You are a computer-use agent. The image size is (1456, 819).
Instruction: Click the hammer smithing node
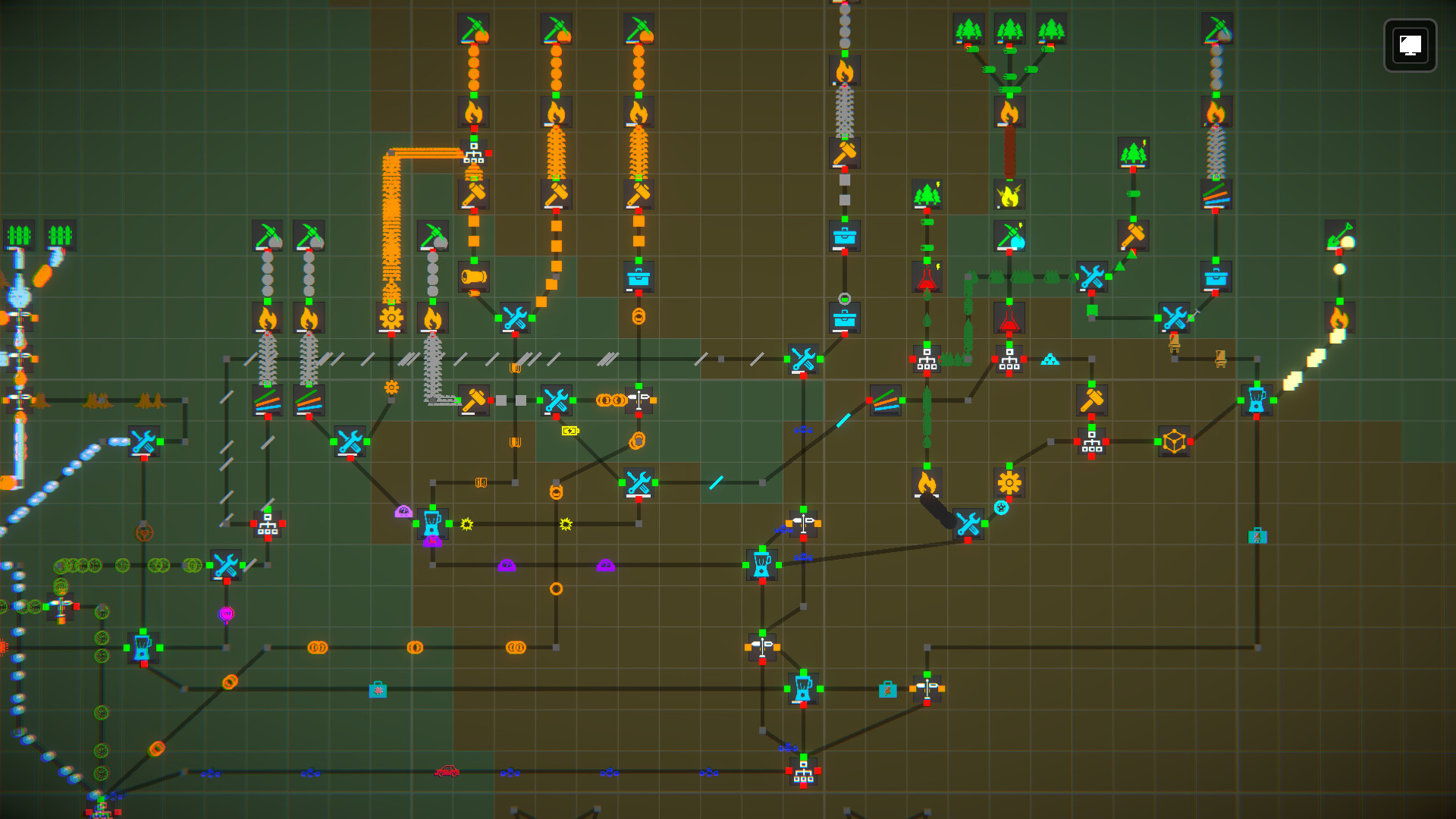(x=1090, y=400)
